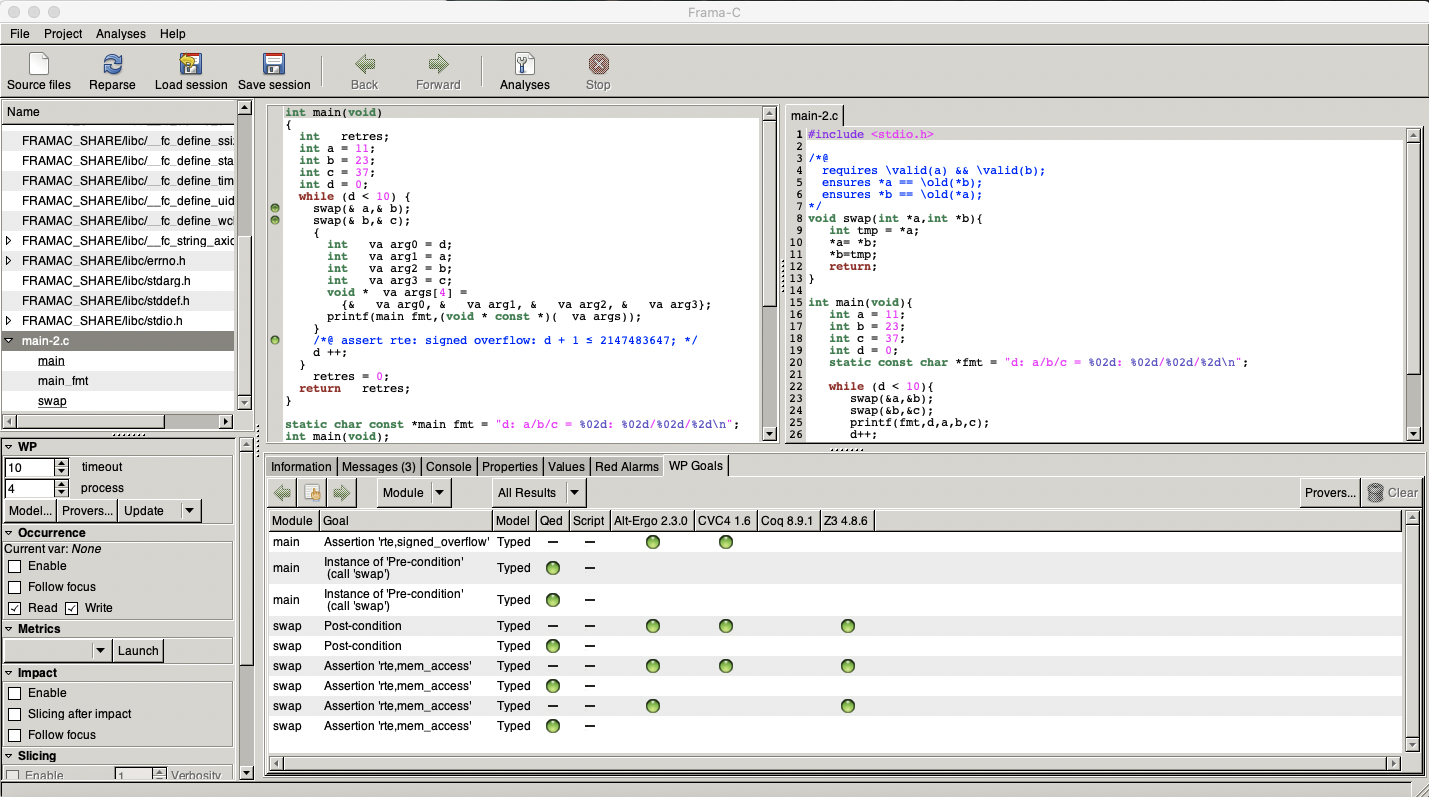
Task: Collapse the WP panel section
Action: (9, 447)
